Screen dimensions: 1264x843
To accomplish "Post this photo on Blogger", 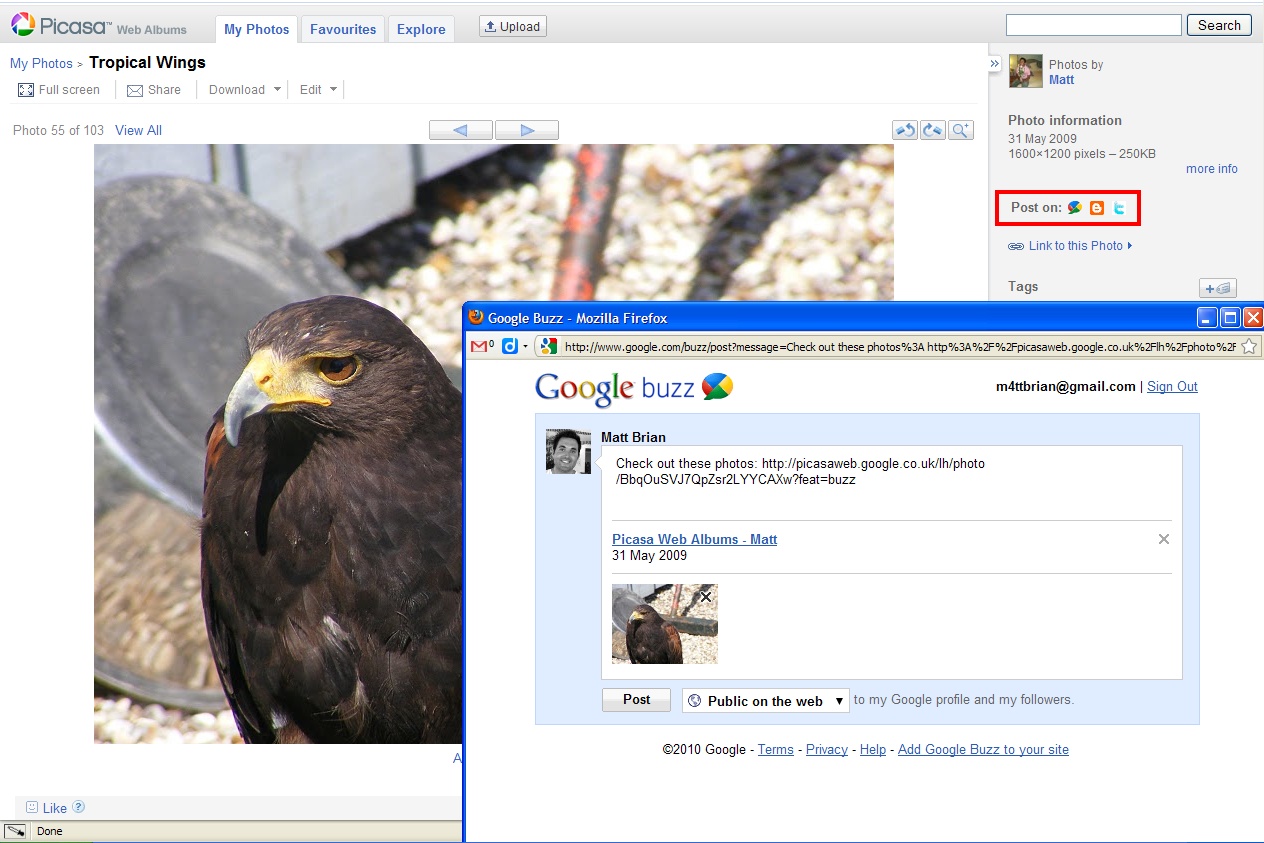I will (x=1097, y=208).
